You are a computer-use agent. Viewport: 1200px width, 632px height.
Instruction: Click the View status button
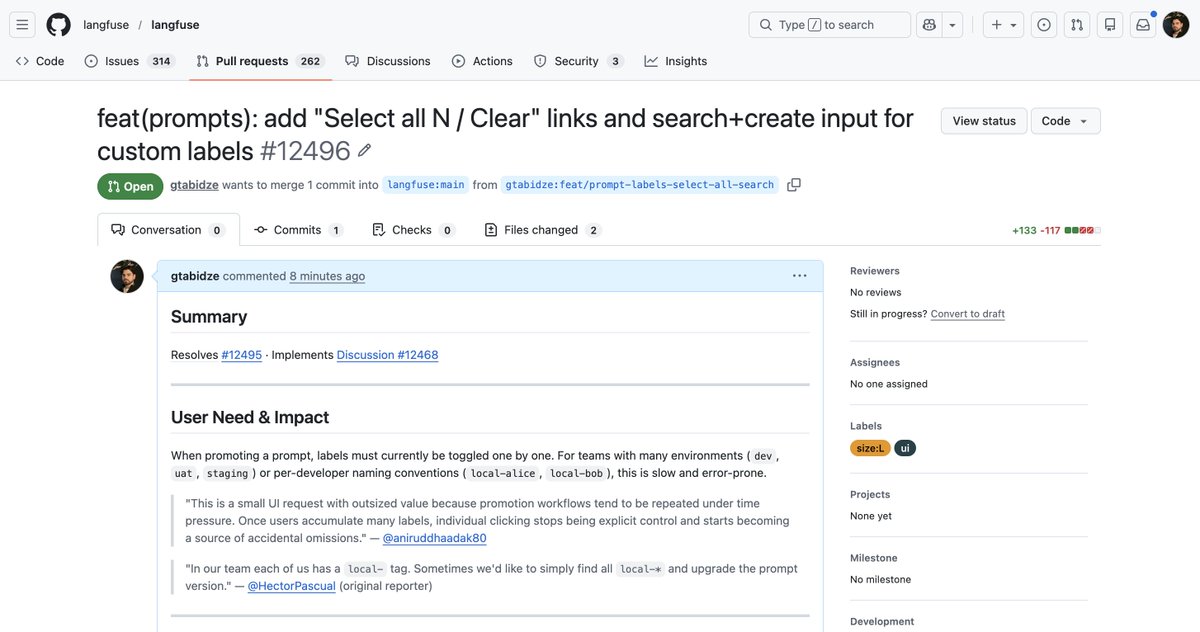(x=984, y=121)
